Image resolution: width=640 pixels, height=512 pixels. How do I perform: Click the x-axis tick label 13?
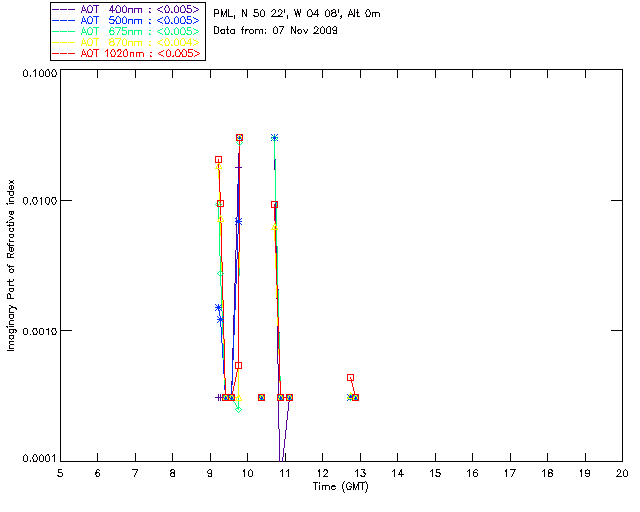[360, 474]
